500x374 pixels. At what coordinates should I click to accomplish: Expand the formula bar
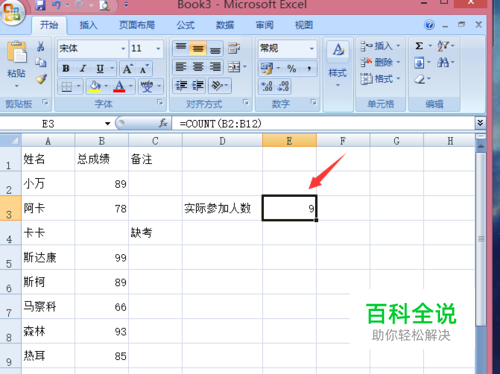point(480,123)
